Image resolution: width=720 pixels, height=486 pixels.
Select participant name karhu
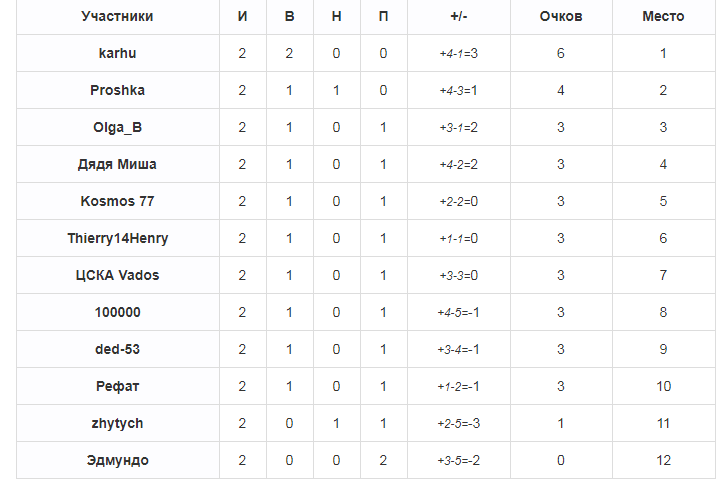coord(118,53)
